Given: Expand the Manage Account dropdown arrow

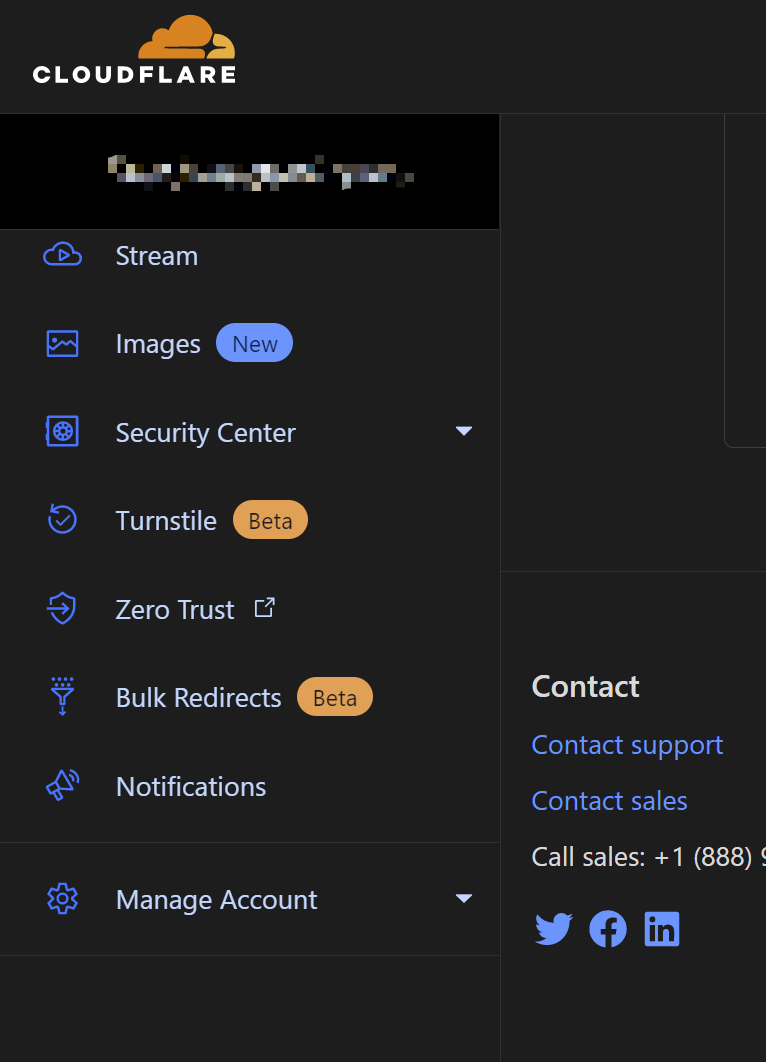Looking at the screenshot, I should point(463,898).
